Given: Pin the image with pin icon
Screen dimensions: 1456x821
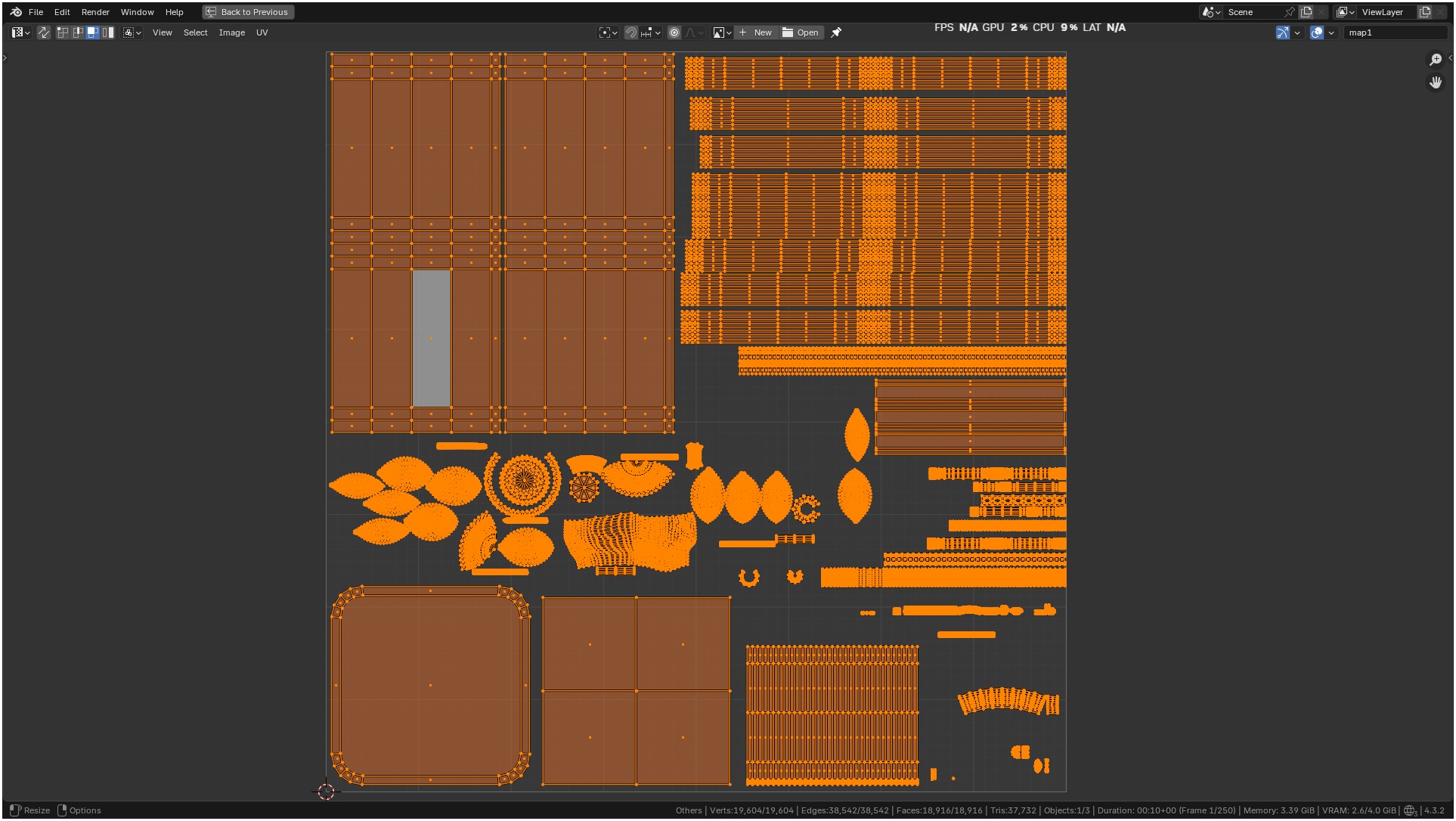Looking at the screenshot, I should pyautogui.click(x=836, y=33).
